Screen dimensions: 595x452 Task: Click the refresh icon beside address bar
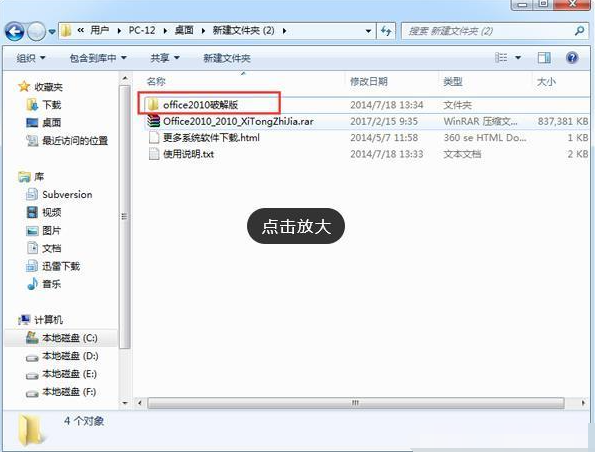pos(386,31)
